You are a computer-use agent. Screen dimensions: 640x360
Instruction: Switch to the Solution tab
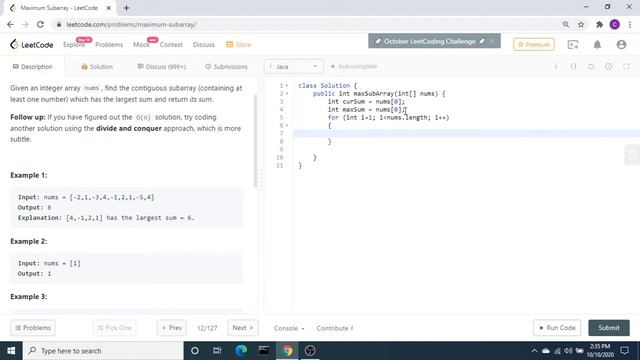(x=97, y=67)
